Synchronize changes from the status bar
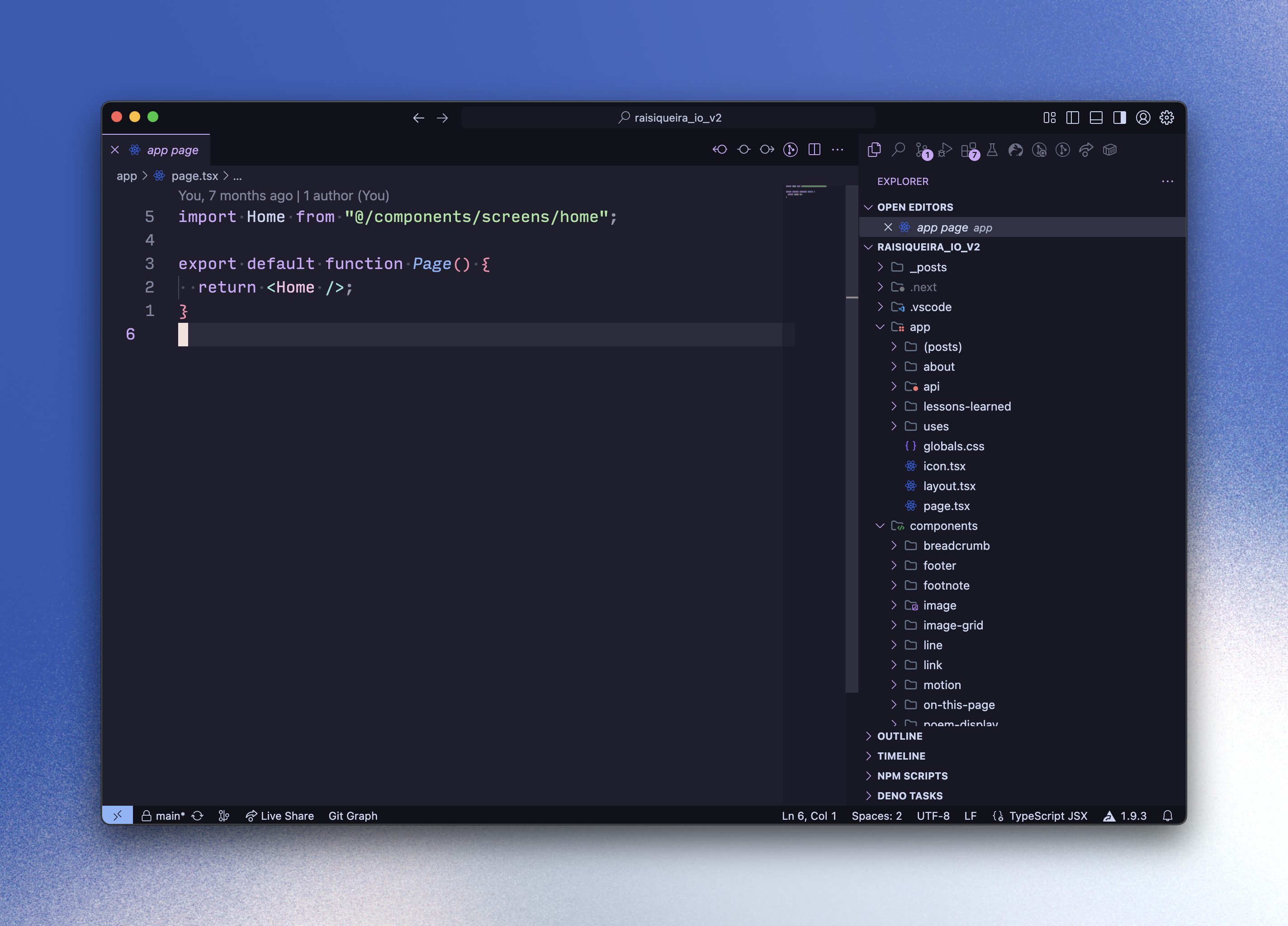 coord(197,815)
